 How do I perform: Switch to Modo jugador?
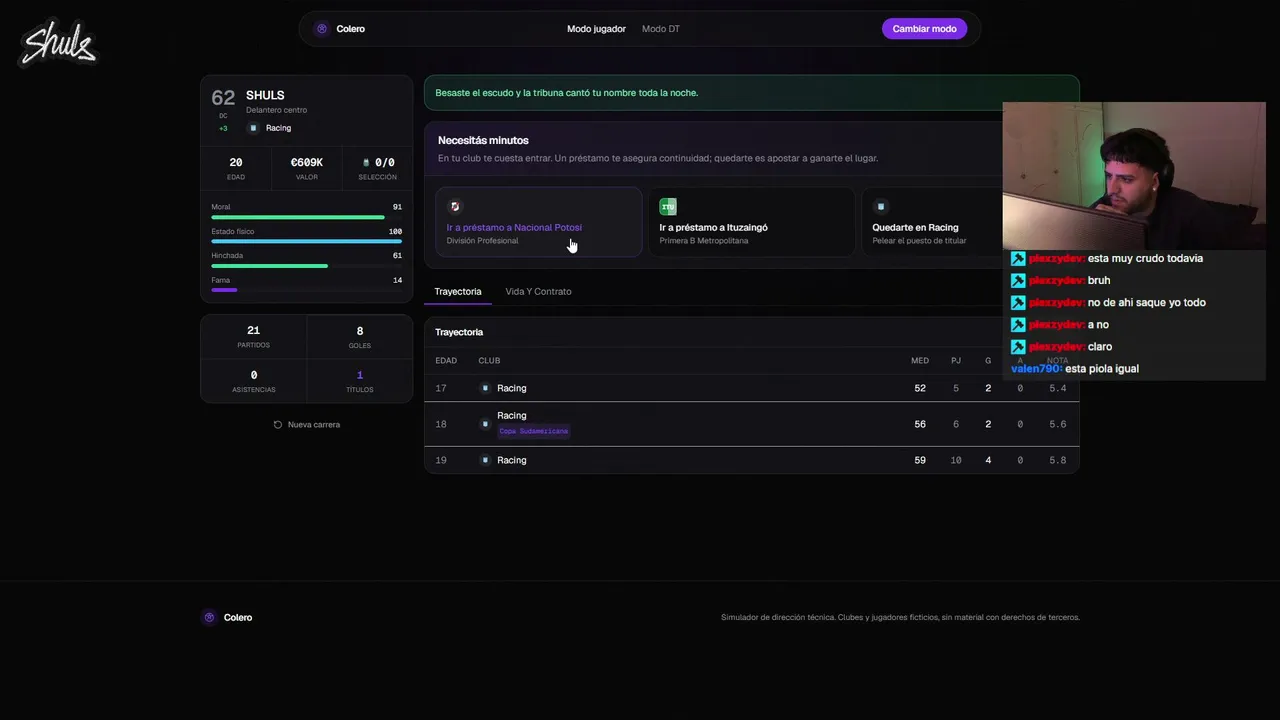pyautogui.click(x=596, y=29)
